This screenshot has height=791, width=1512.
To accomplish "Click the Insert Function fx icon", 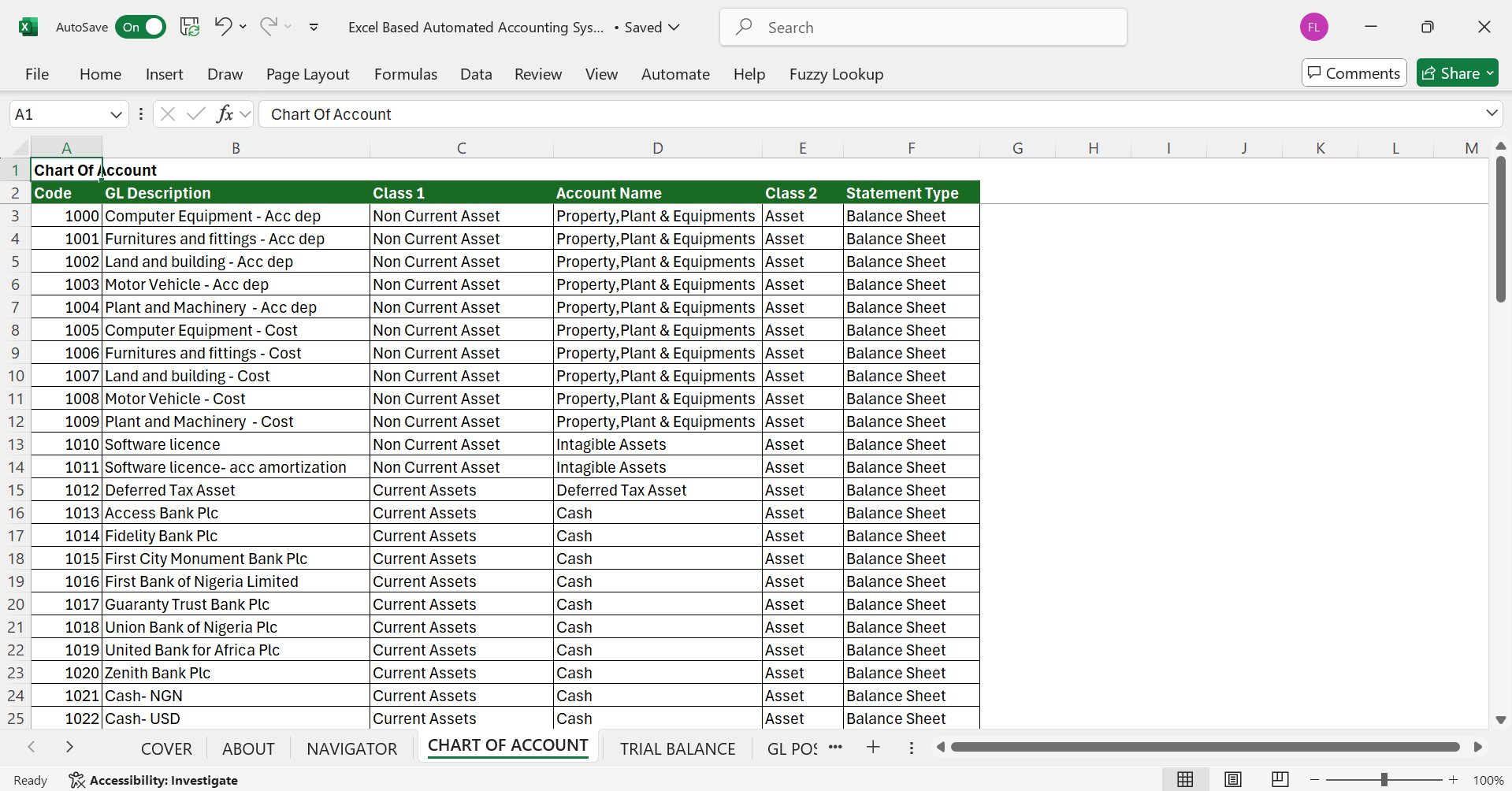I will point(225,114).
